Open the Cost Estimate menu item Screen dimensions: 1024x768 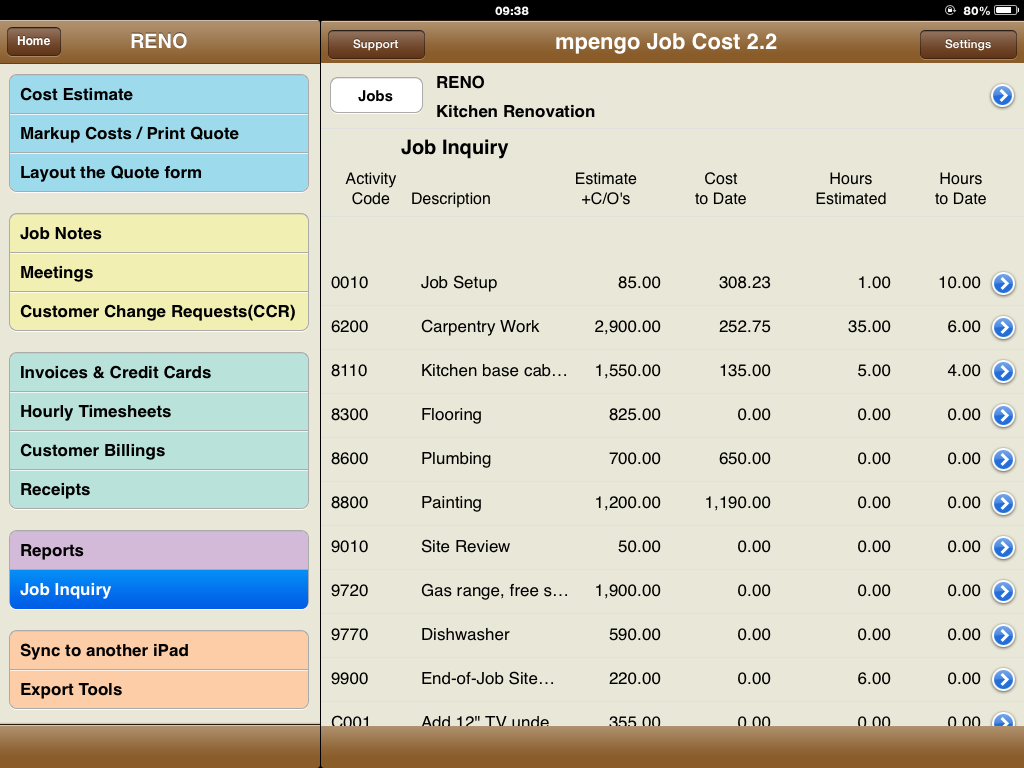159,95
